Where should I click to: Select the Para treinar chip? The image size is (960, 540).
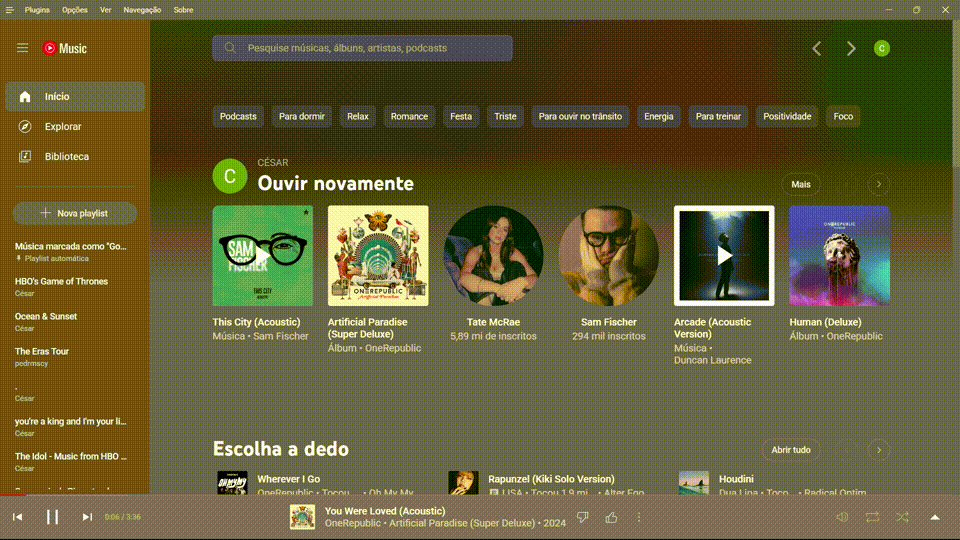point(718,116)
